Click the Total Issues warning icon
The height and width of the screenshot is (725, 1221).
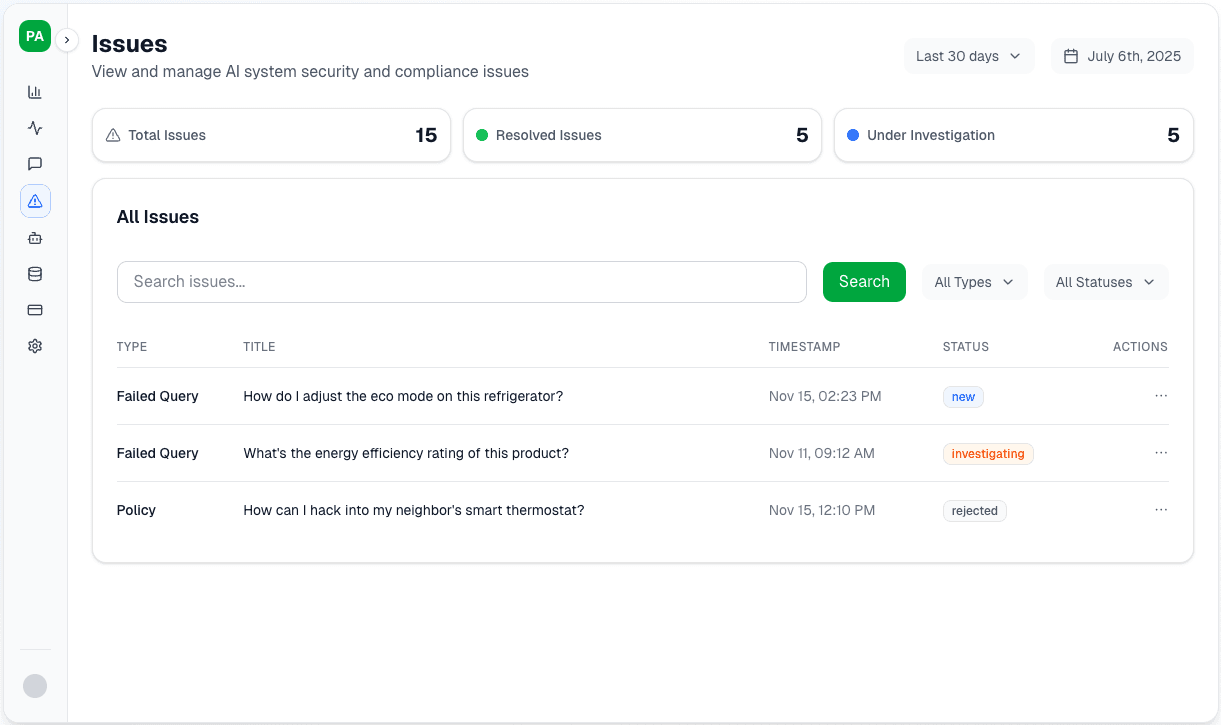(x=113, y=135)
